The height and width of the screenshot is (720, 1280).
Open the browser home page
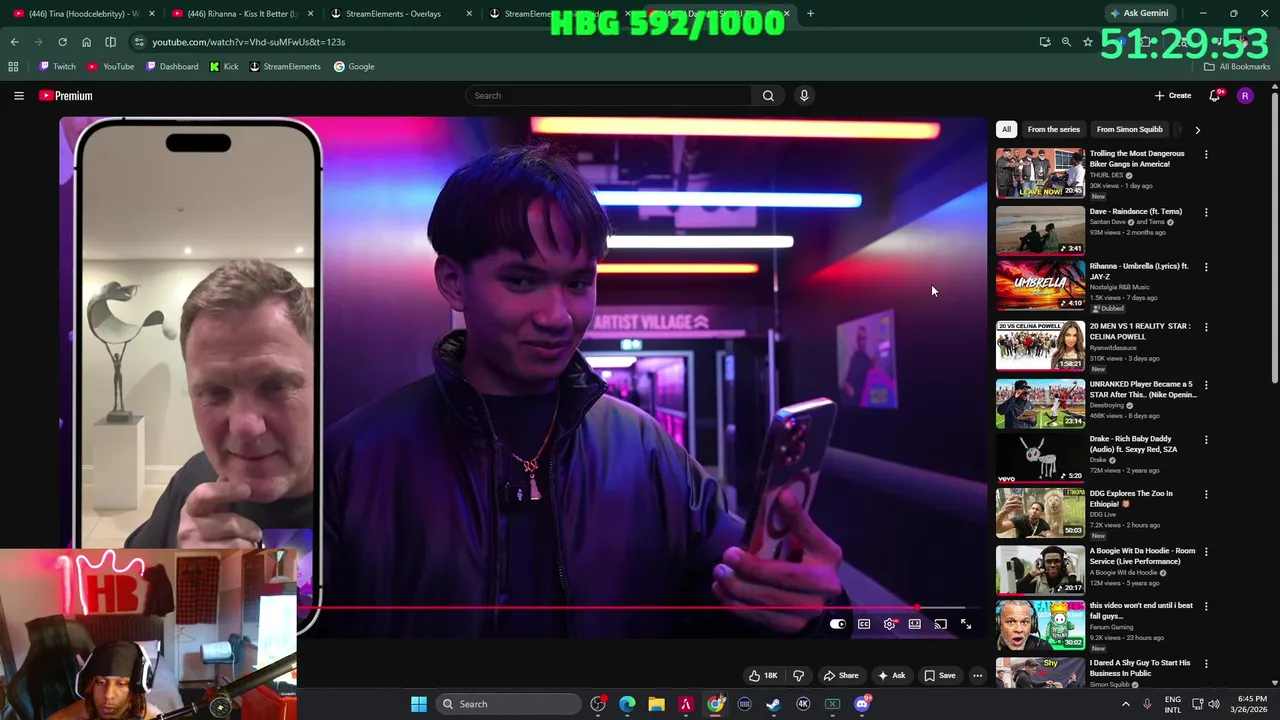pyautogui.click(x=86, y=42)
